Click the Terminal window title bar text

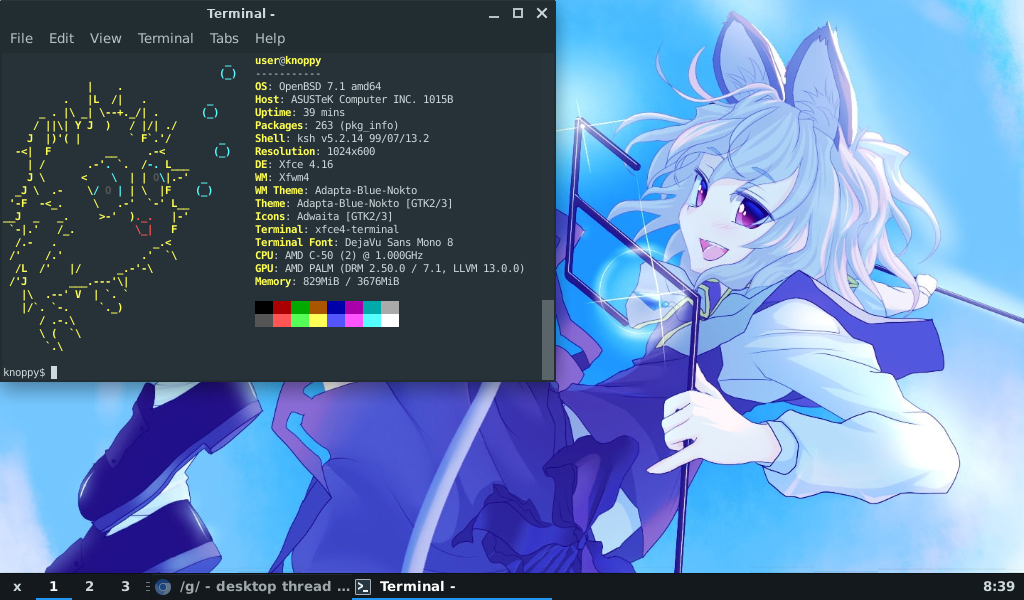click(x=240, y=13)
